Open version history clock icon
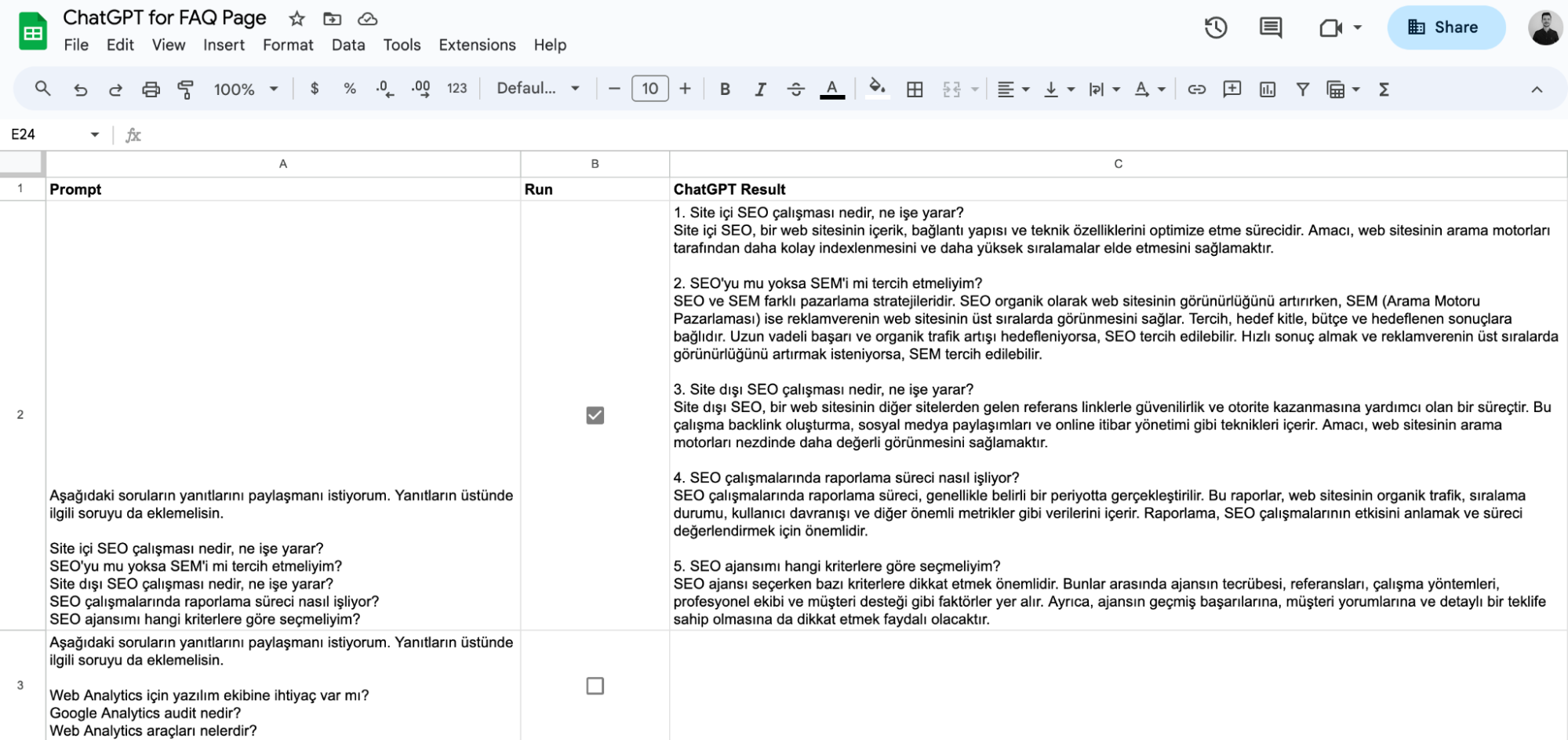 point(1216,28)
